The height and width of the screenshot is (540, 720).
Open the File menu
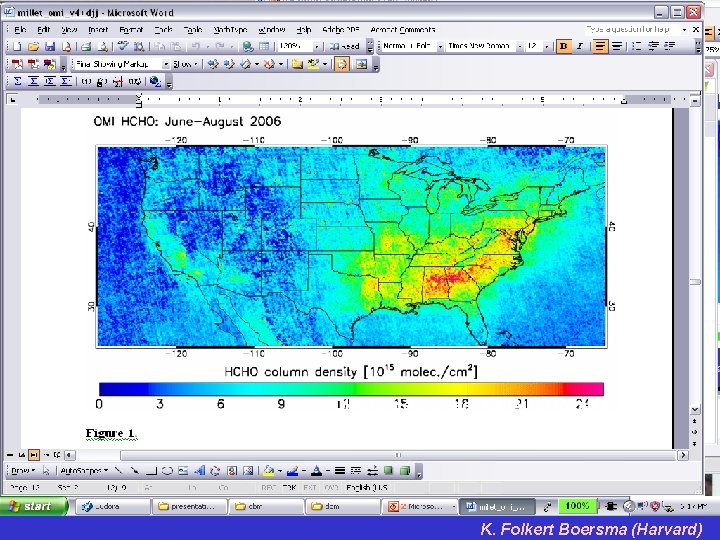coord(20,29)
